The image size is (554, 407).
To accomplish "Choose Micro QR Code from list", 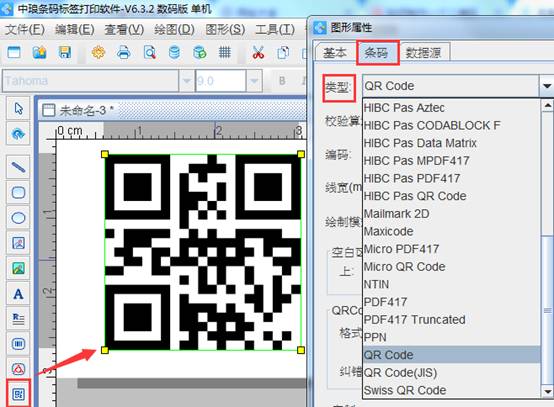I will click(x=405, y=267).
